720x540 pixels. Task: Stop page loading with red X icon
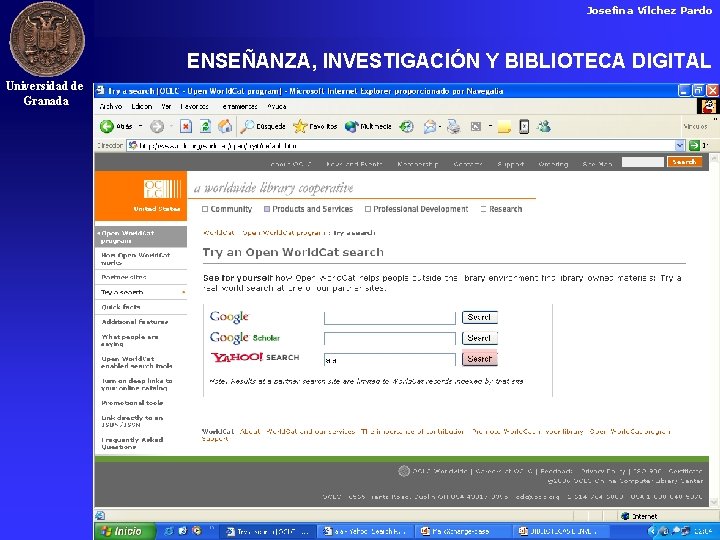[186, 126]
